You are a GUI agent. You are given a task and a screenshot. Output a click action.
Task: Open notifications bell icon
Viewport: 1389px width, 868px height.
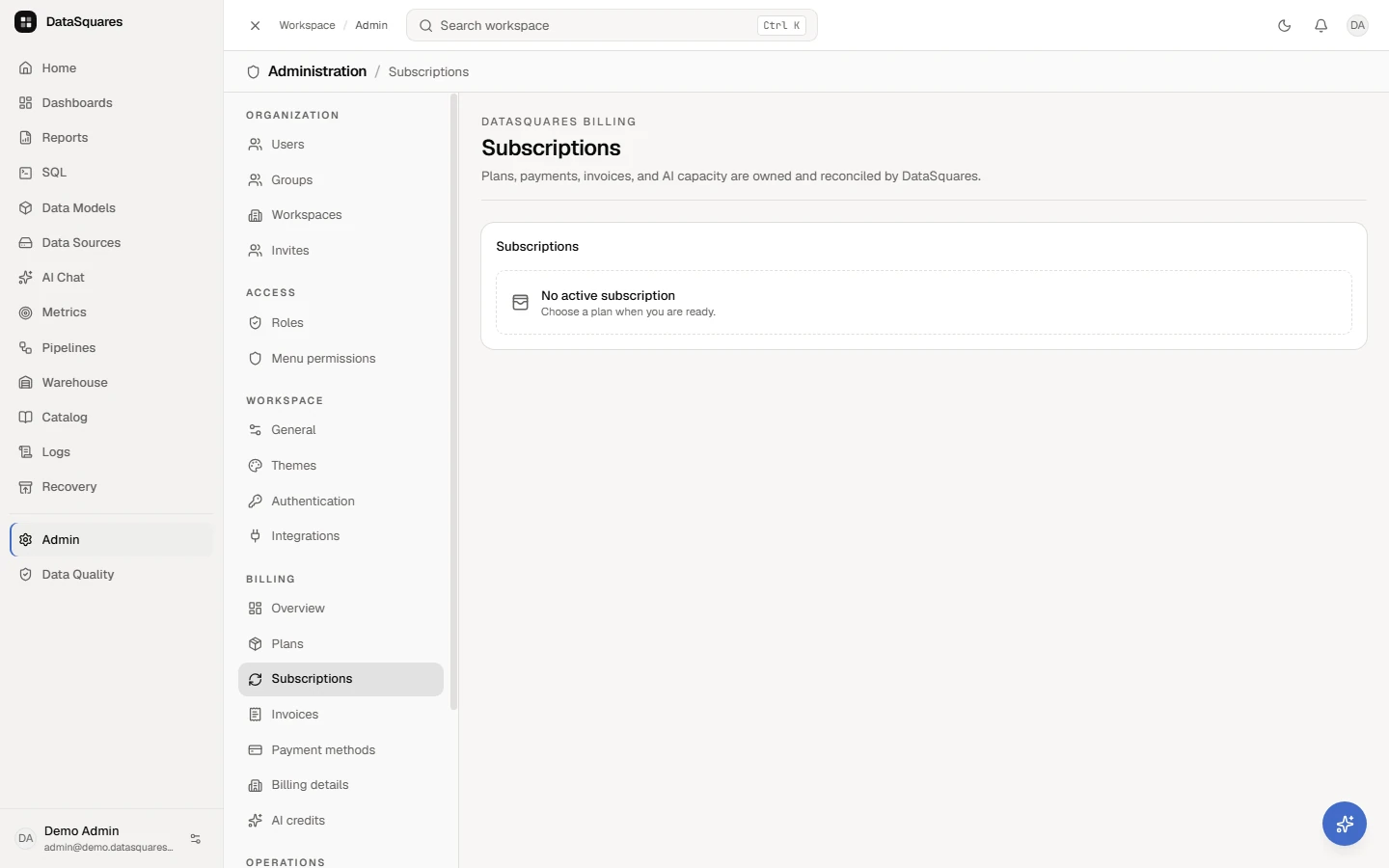point(1321,26)
